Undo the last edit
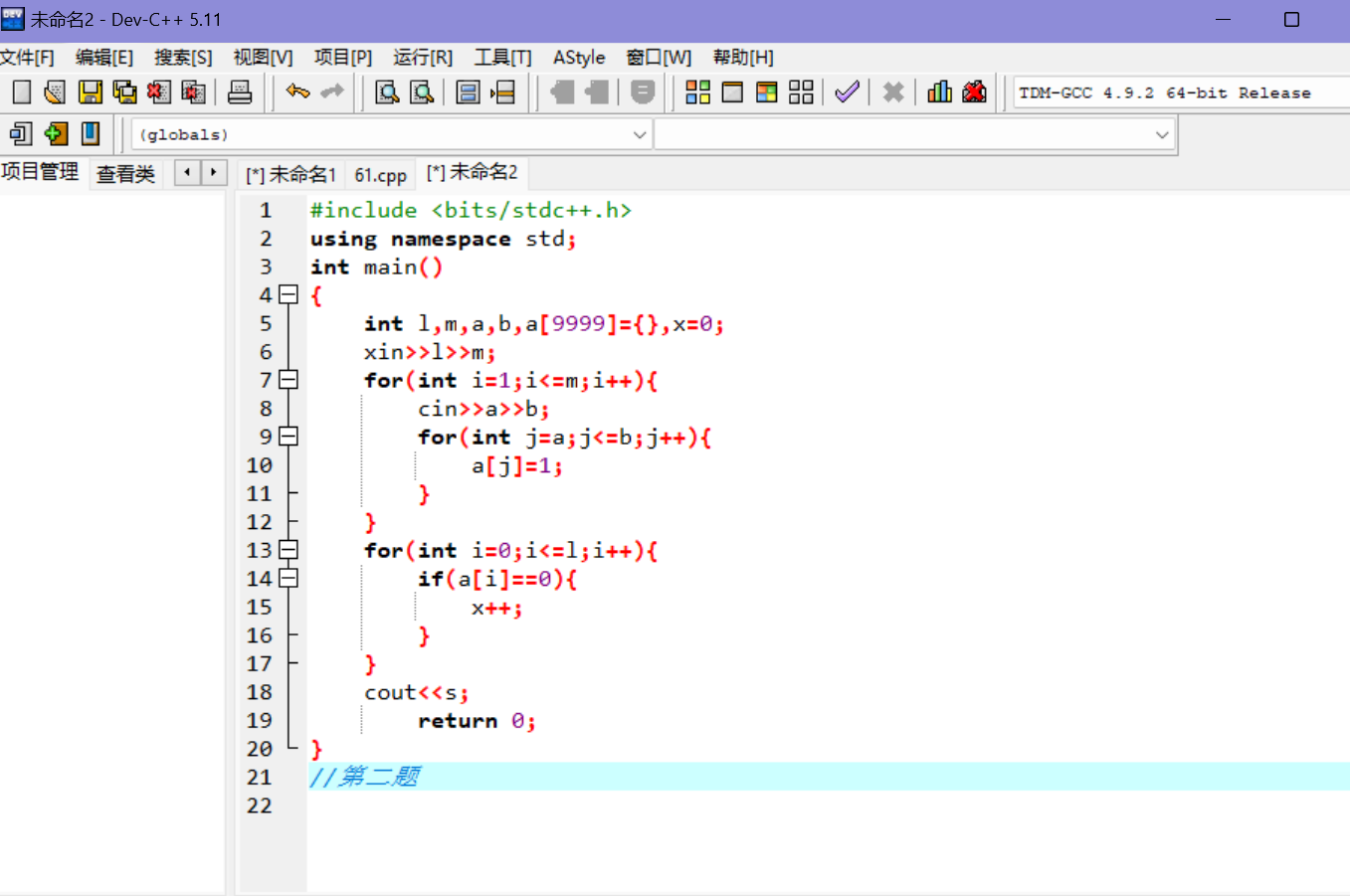 tap(297, 92)
